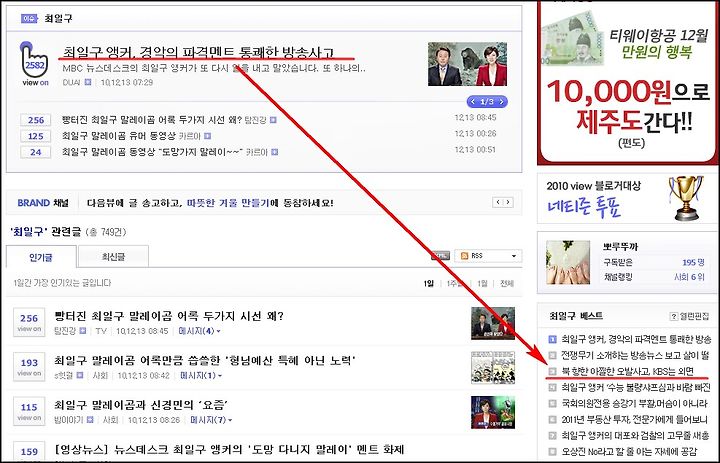Screen dimensions: 720x463
Task: Switch to the 인기글 tab
Action: (x=41, y=257)
